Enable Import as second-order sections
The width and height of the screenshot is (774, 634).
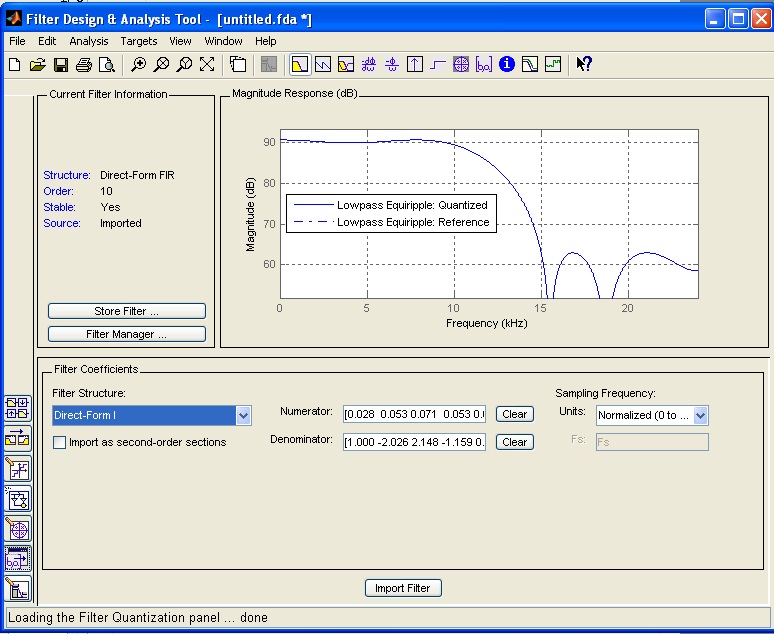[60, 442]
